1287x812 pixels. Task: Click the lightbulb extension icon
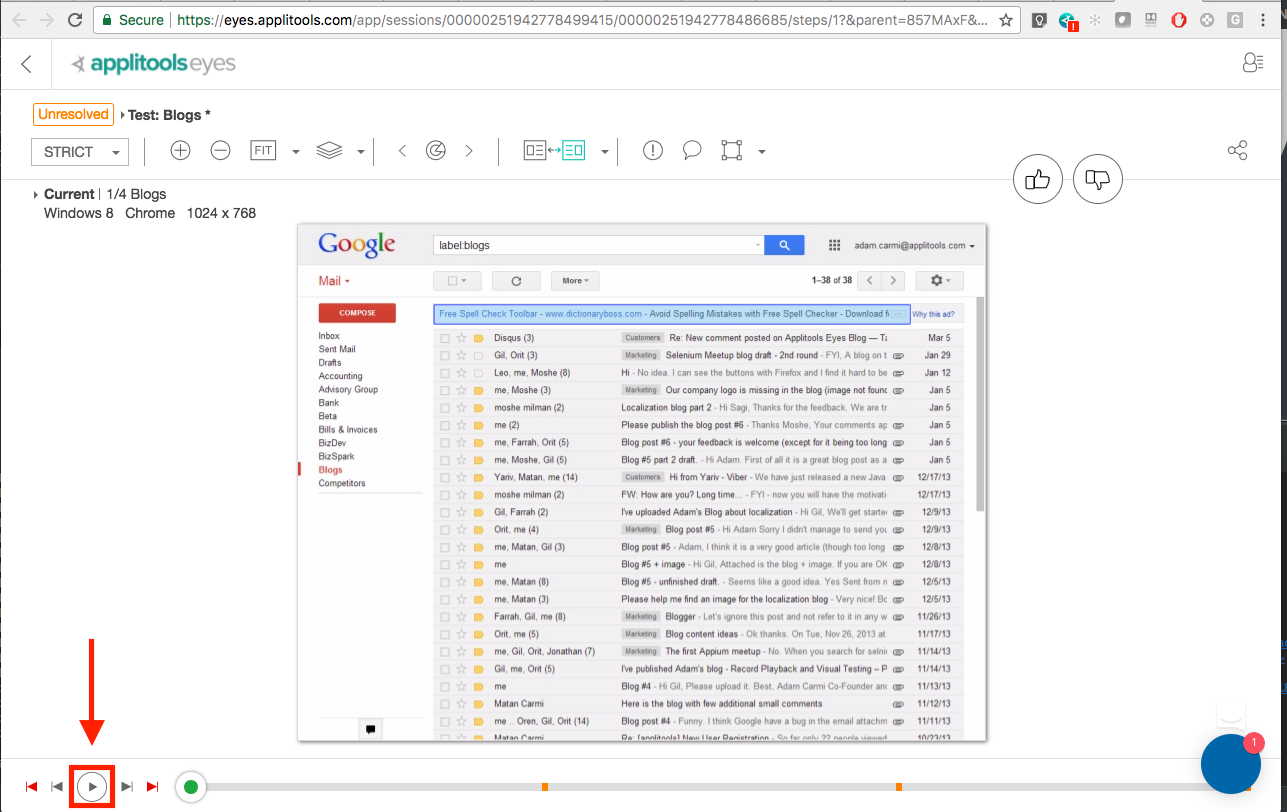pyautogui.click(x=1040, y=20)
